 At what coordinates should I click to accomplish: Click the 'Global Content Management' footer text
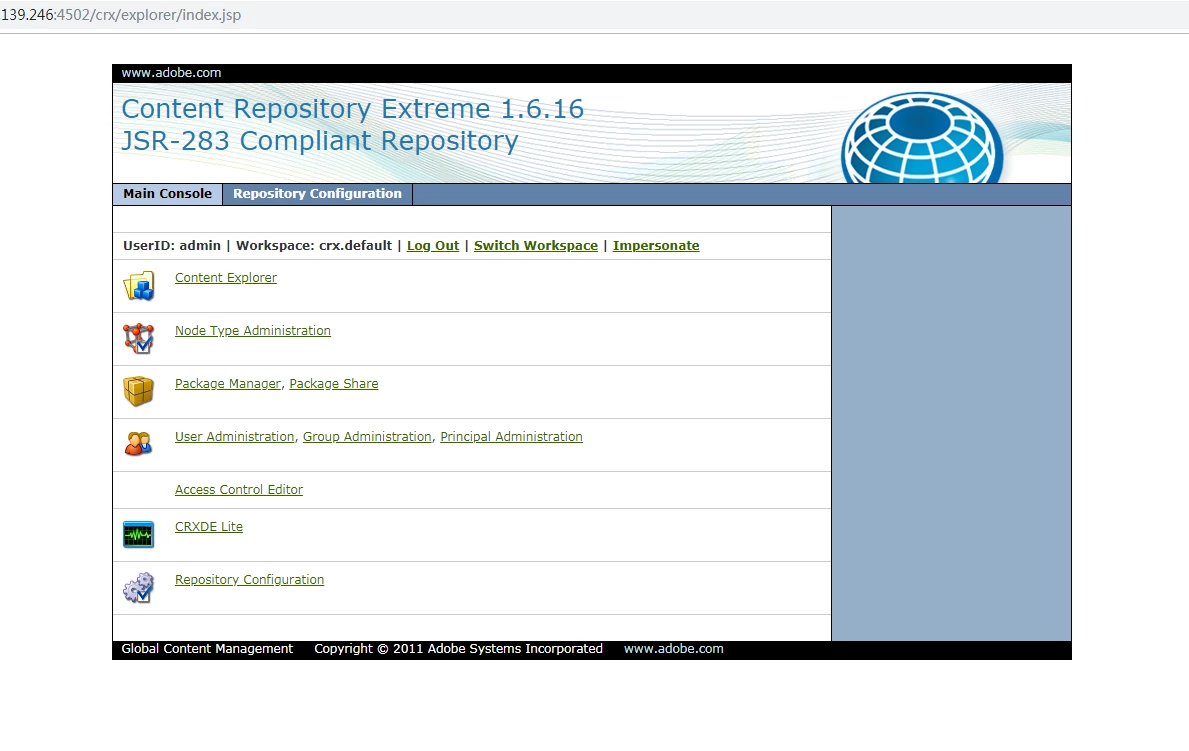coord(207,649)
